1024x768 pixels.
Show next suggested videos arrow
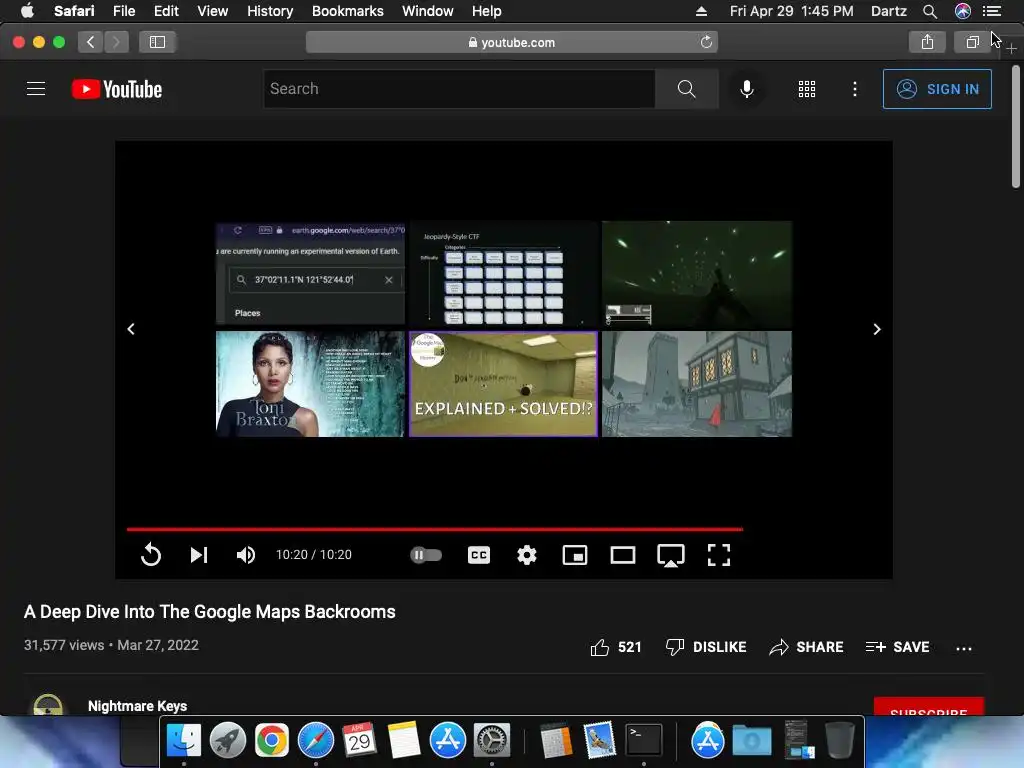click(876, 328)
